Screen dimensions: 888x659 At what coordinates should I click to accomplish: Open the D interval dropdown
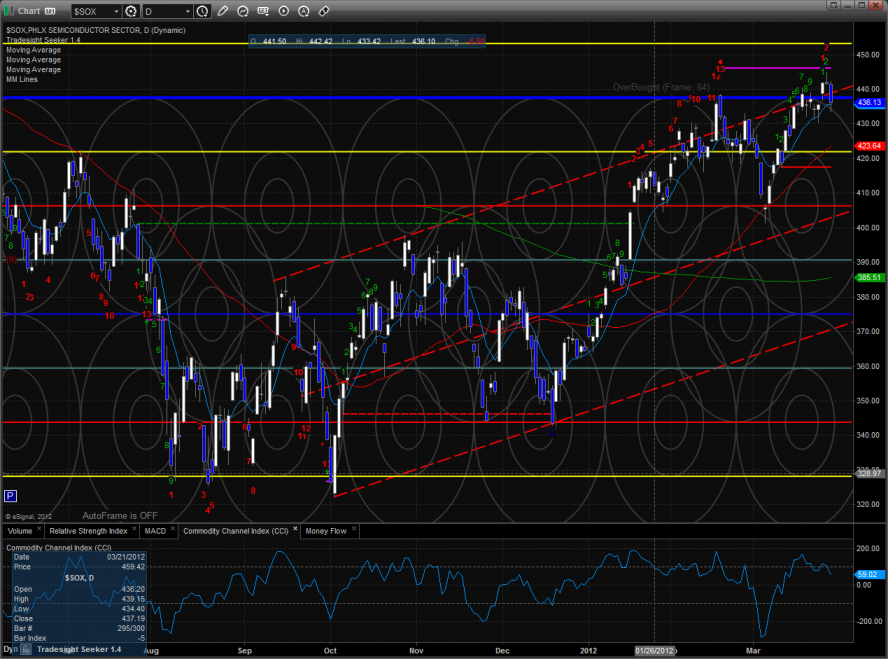click(187, 11)
